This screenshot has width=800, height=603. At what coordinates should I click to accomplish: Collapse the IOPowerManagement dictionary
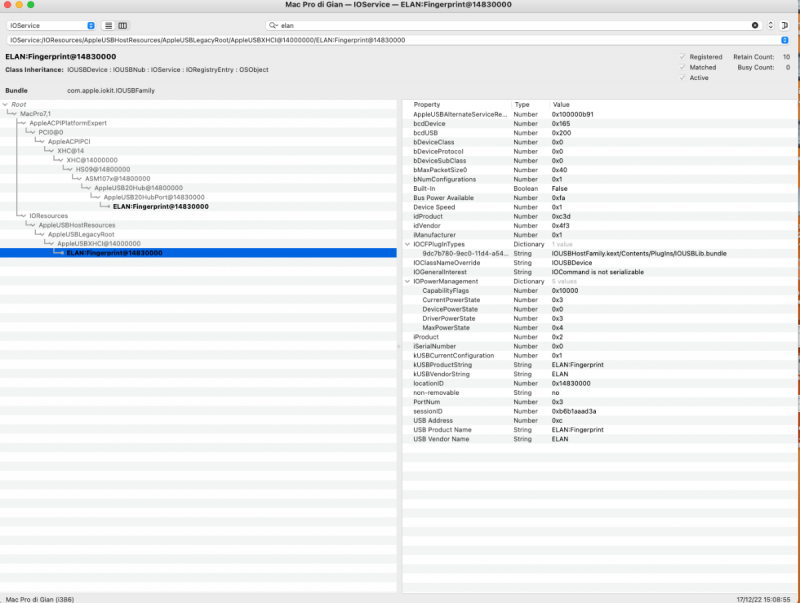tap(407, 282)
